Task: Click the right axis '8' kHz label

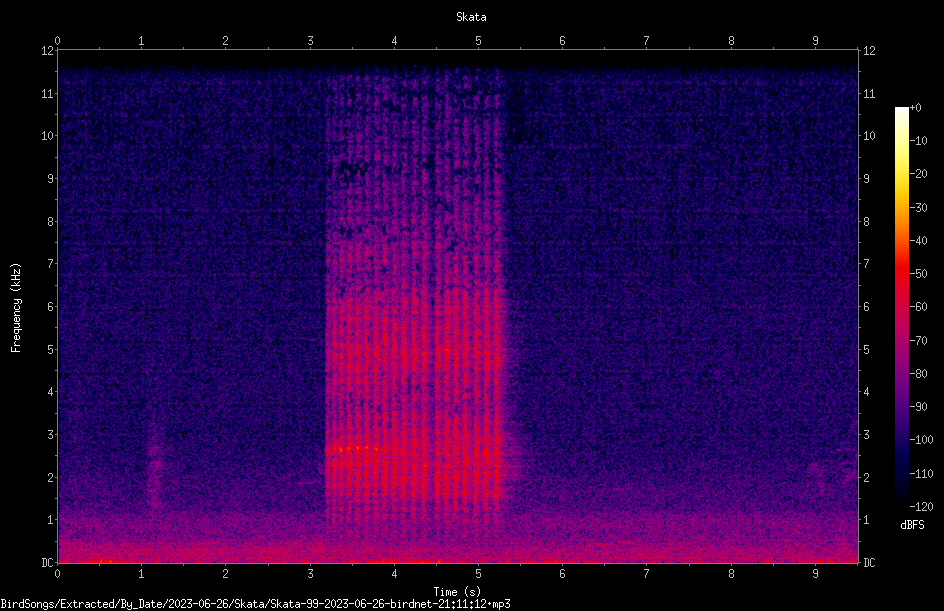Action: (866, 221)
